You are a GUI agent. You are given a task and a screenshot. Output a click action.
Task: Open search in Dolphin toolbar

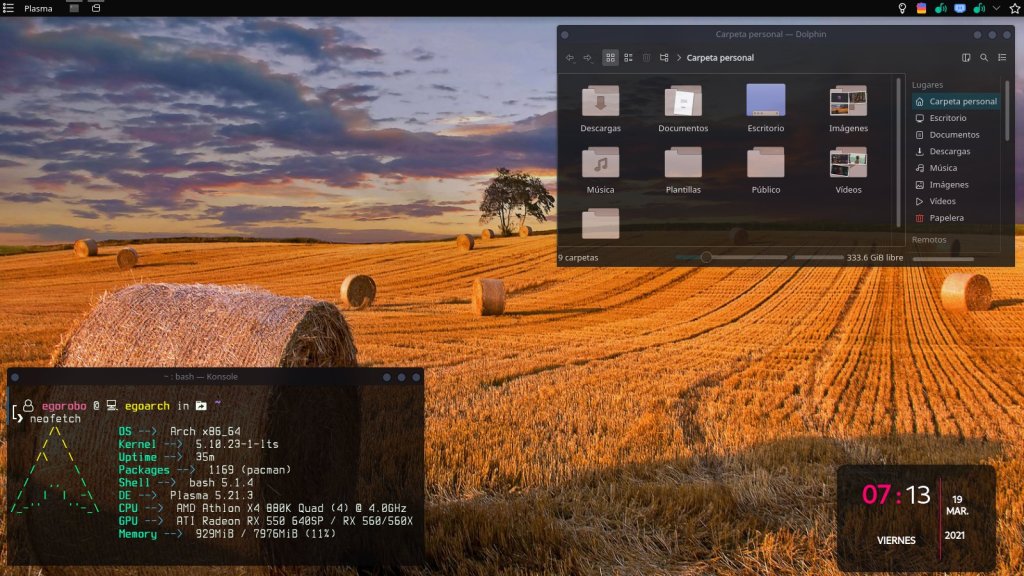click(984, 58)
